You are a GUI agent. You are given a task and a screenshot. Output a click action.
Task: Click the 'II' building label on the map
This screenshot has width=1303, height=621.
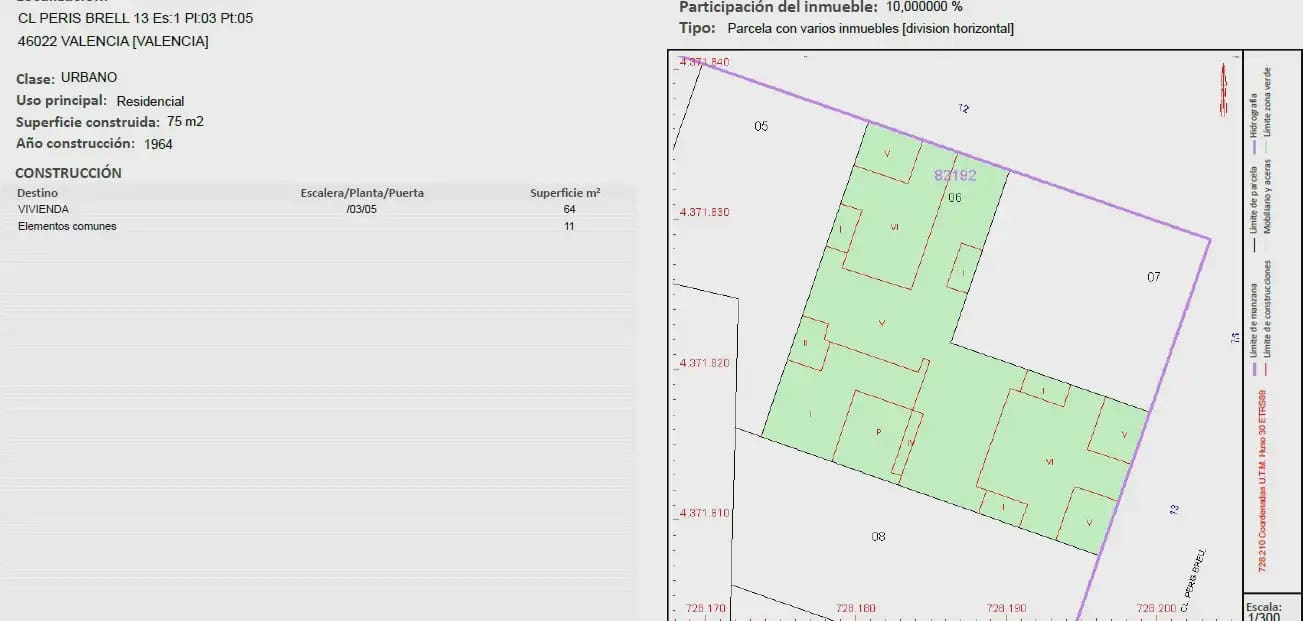[805, 343]
